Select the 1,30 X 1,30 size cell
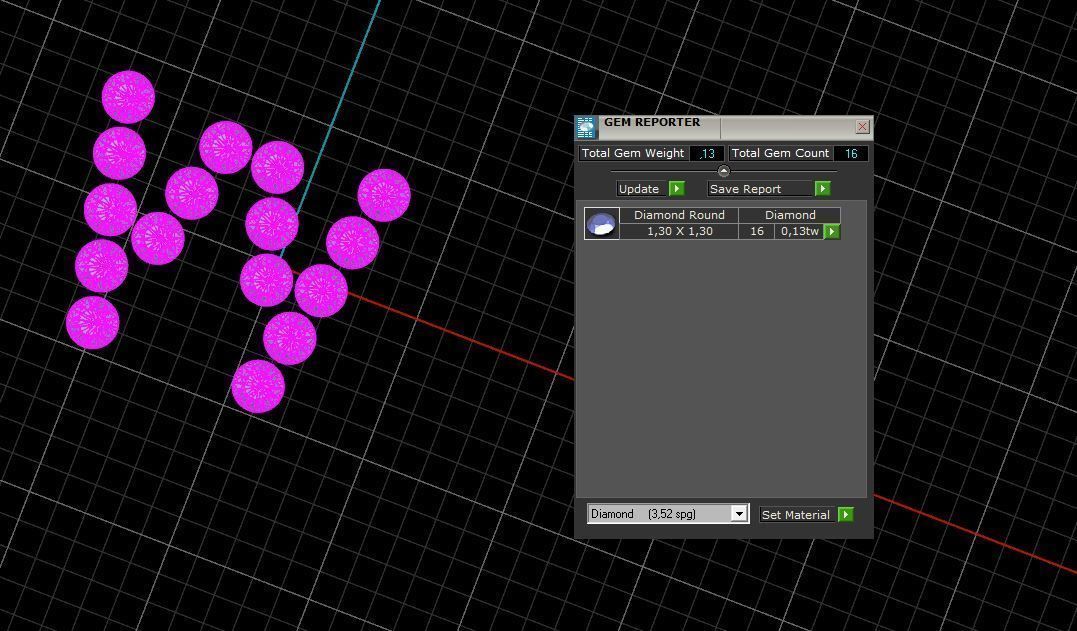 click(x=679, y=231)
